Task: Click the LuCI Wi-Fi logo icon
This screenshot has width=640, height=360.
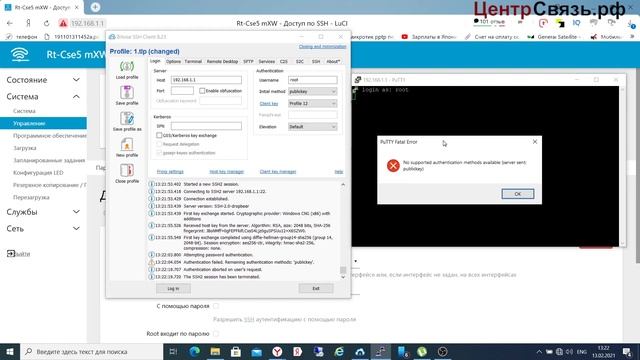Action: 20,54
